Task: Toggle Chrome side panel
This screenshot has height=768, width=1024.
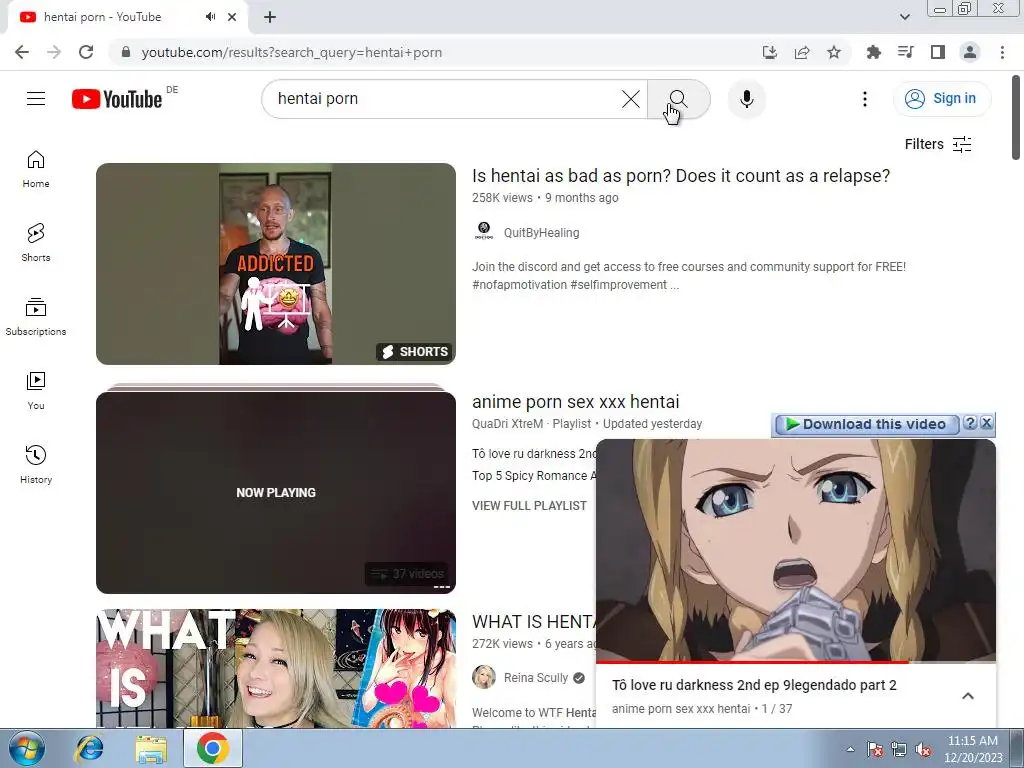Action: pos(938,52)
